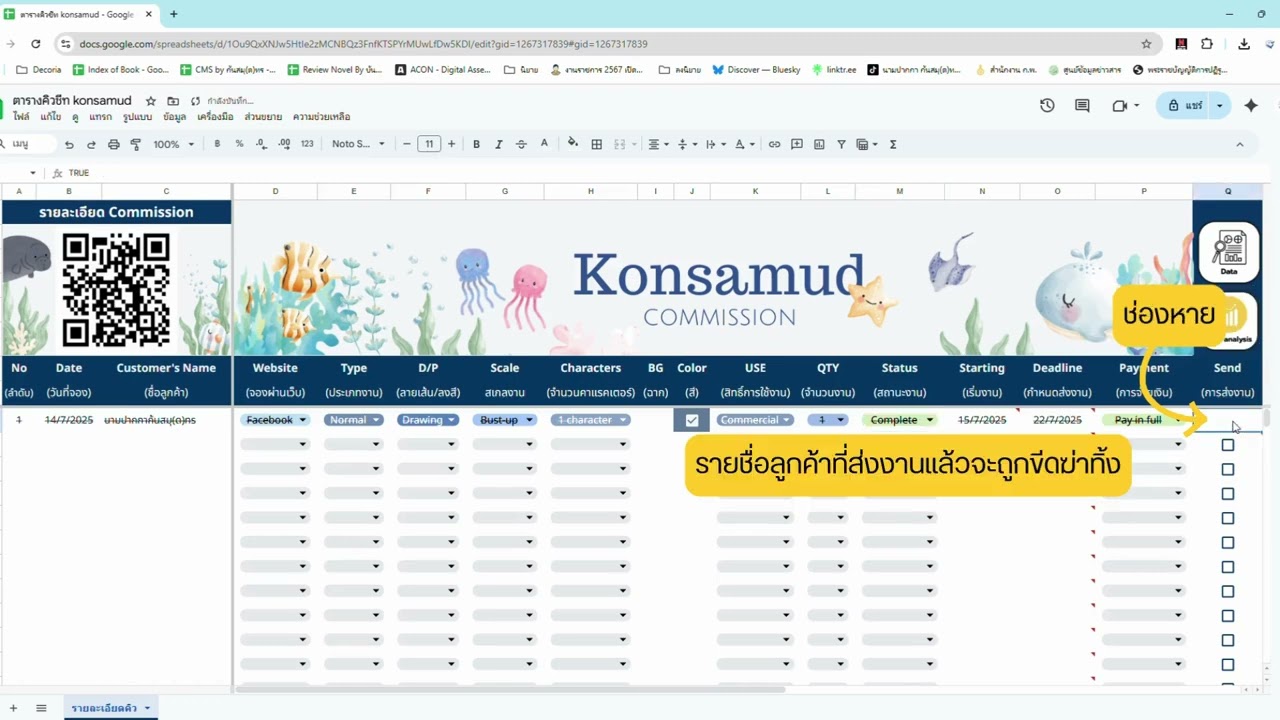Image resolution: width=1280 pixels, height=720 pixels.
Task: Open the zoom 100% dropdown
Action: coord(173,144)
